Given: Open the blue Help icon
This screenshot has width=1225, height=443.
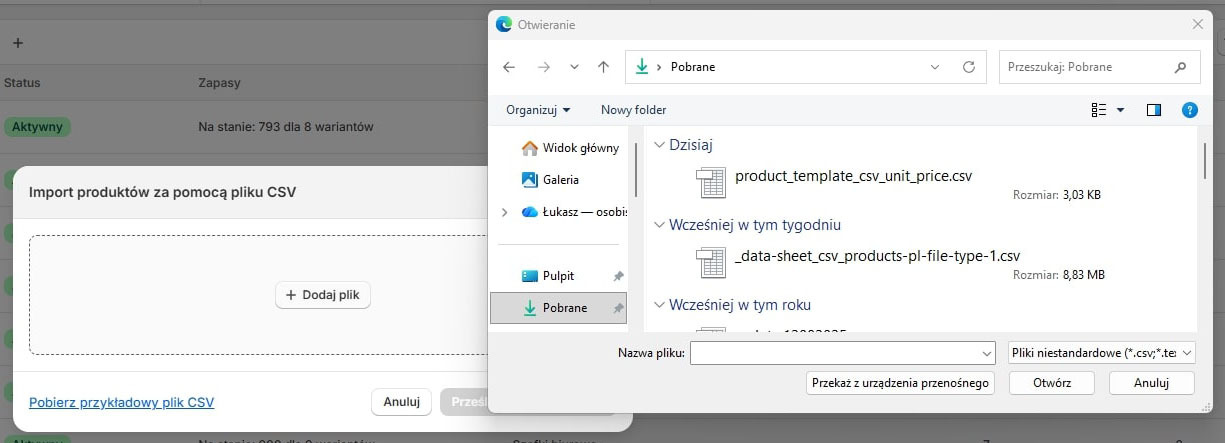Looking at the screenshot, I should click(x=1189, y=110).
